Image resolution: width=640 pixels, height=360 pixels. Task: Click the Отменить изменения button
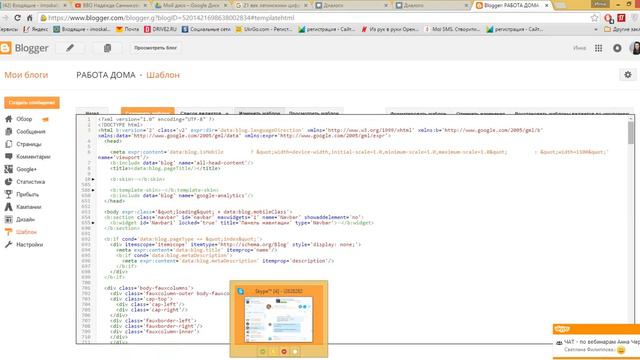[x=480, y=112]
